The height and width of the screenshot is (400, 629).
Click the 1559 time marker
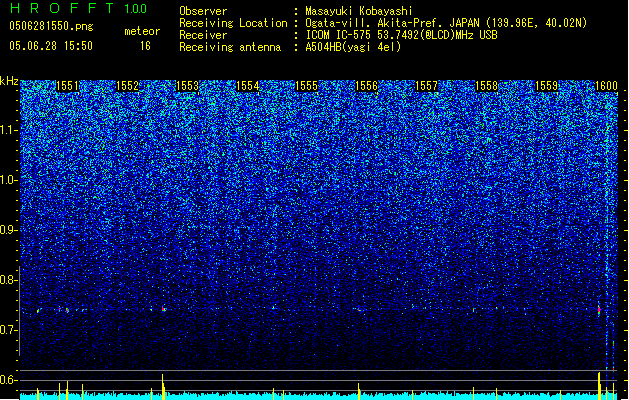[x=546, y=86]
